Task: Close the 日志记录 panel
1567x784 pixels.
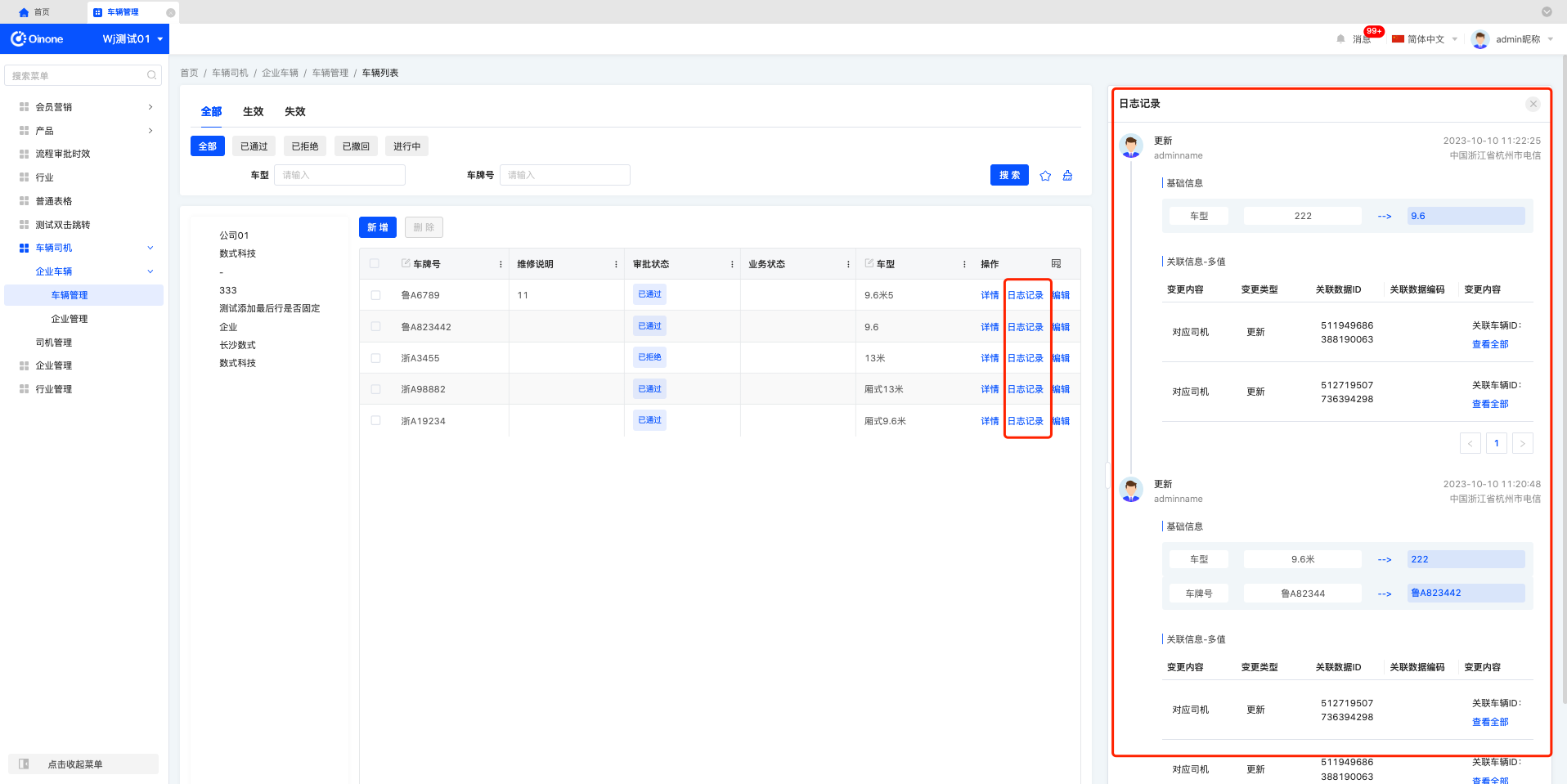Action: coord(1533,104)
